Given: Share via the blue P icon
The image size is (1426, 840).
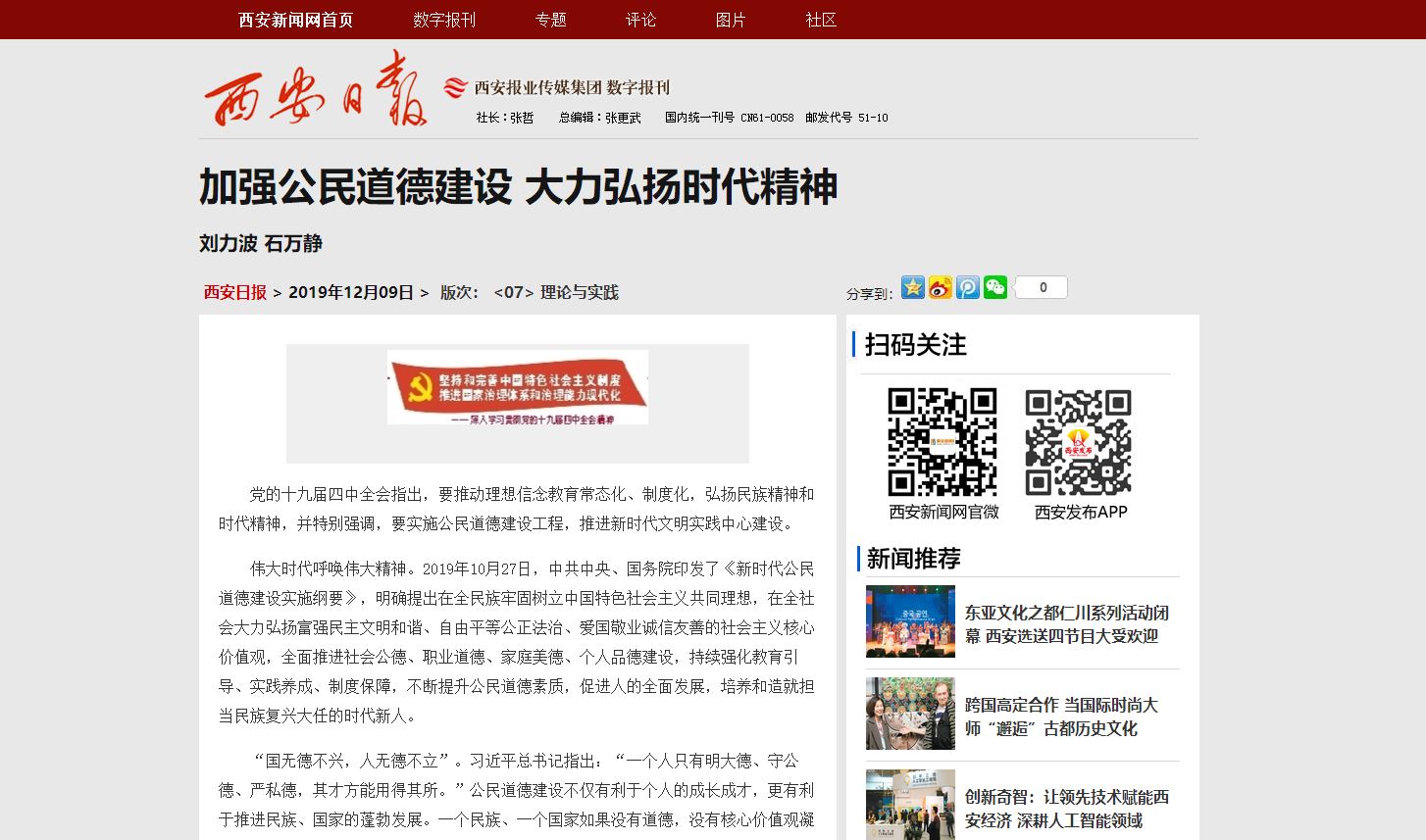Looking at the screenshot, I should 967,287.
